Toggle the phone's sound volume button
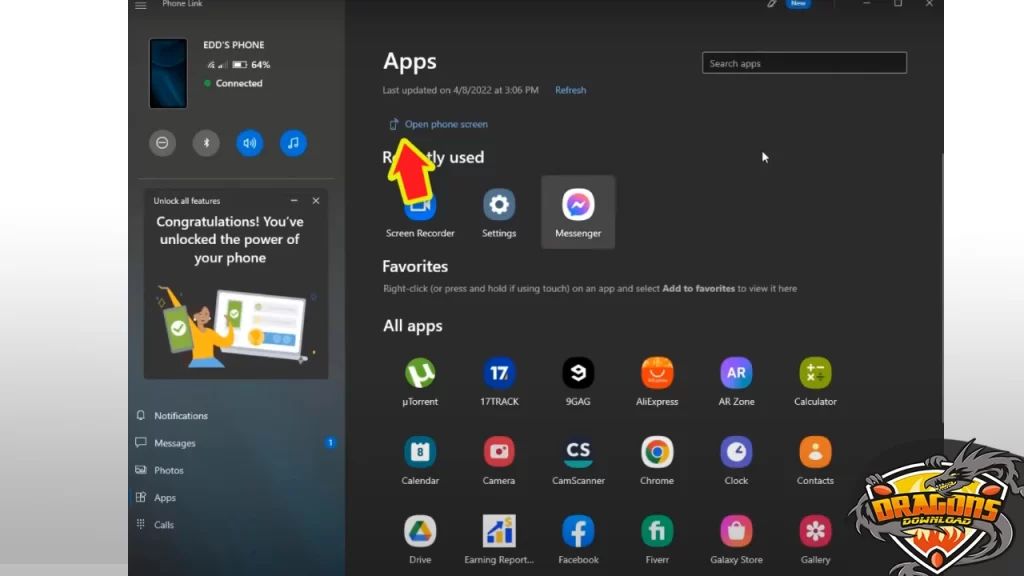 [249, 143]
